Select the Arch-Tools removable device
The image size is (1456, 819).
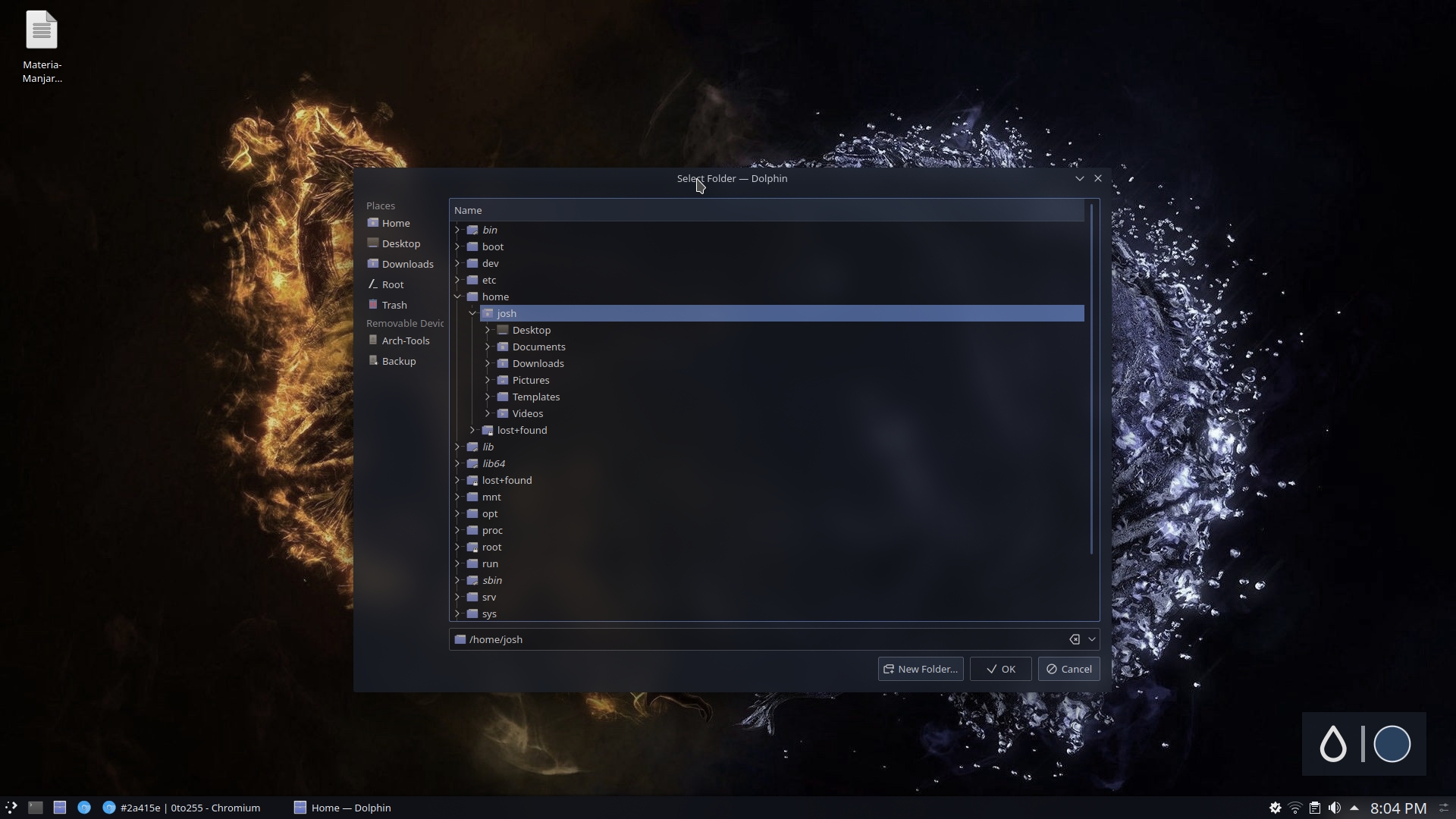pyautogui.click(x=398, y=340)
